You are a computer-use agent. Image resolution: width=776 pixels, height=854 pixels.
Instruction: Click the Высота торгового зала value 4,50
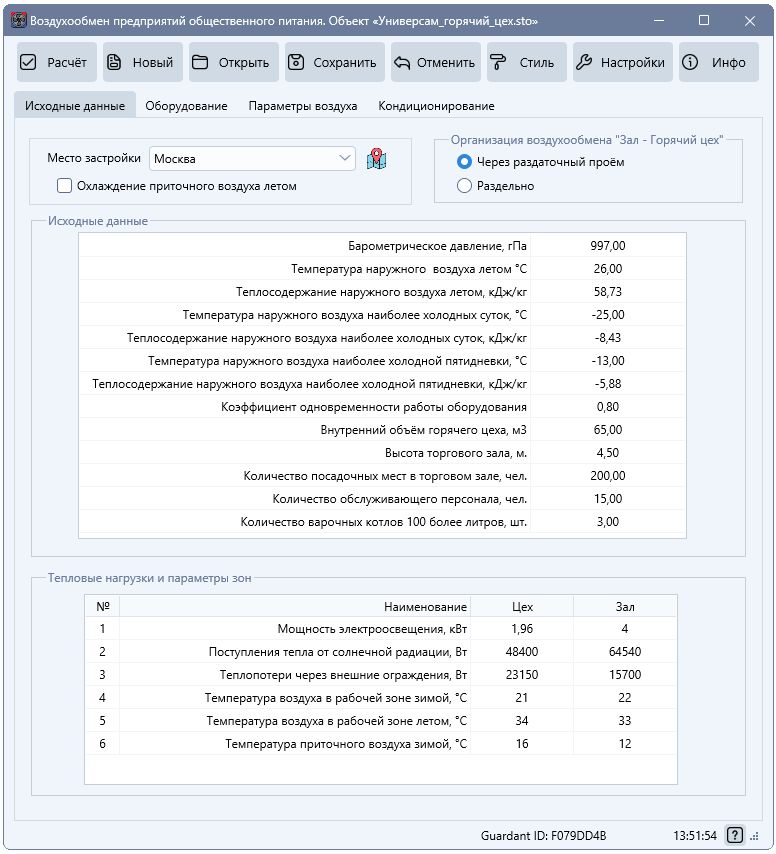coord(608,453)
